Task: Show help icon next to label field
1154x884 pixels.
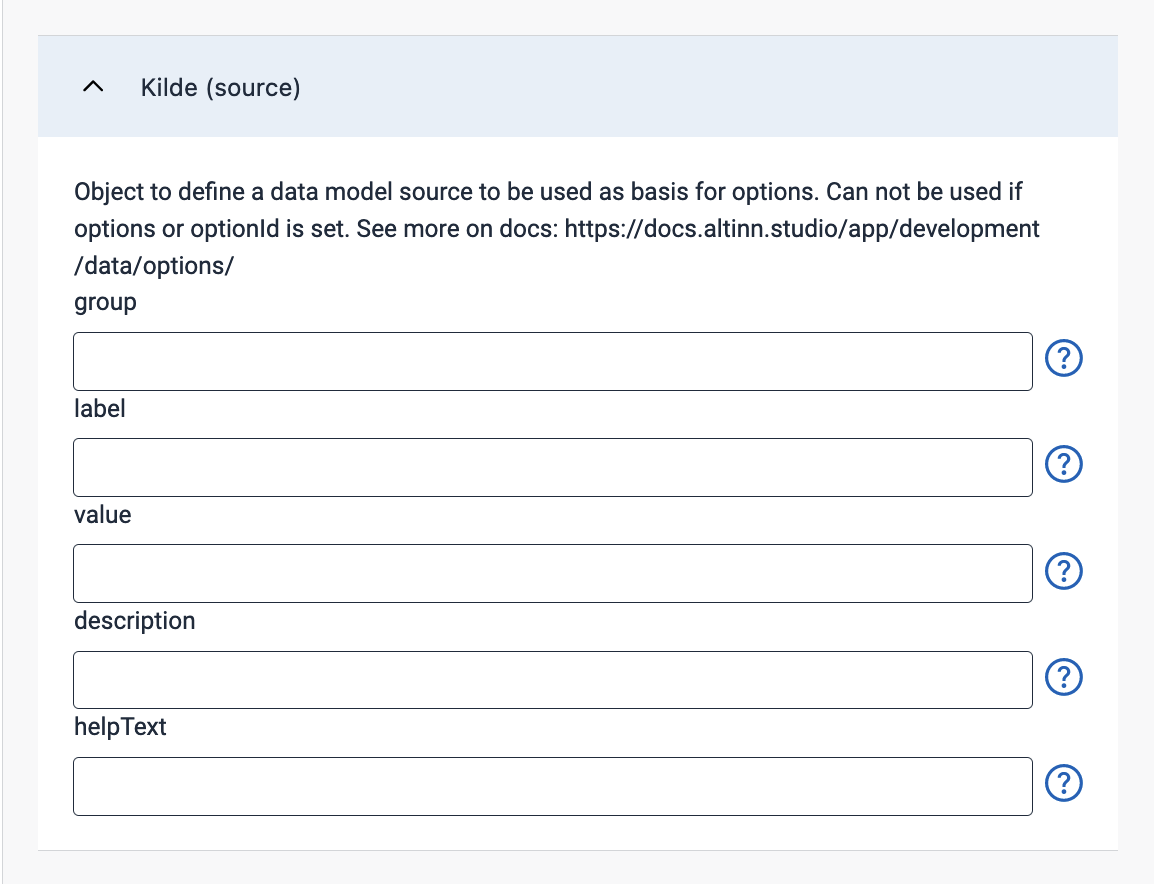Action: coord(1063,464)
